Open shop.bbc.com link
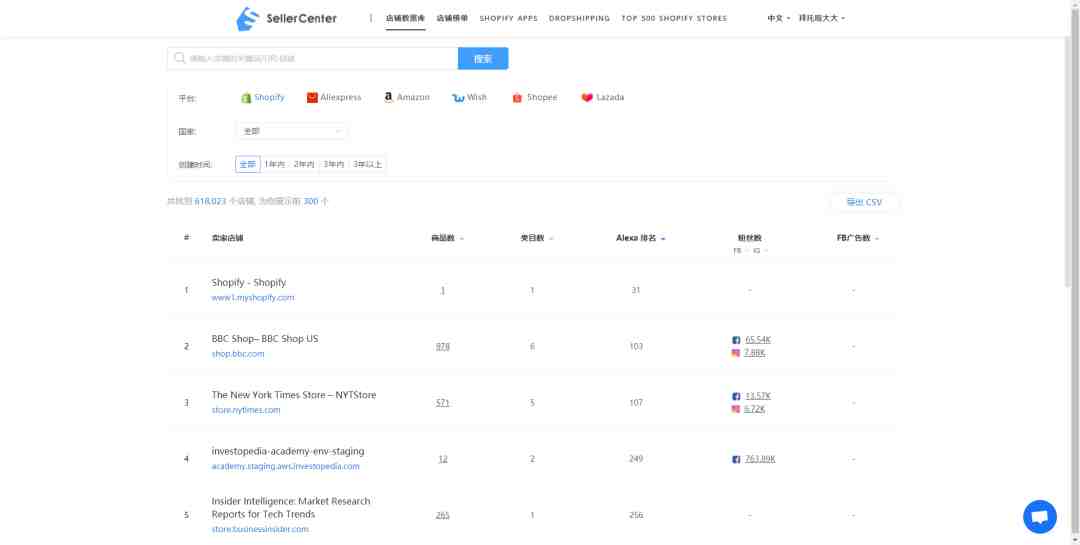This screenshot has width=1080, height=545. [238, 354]
